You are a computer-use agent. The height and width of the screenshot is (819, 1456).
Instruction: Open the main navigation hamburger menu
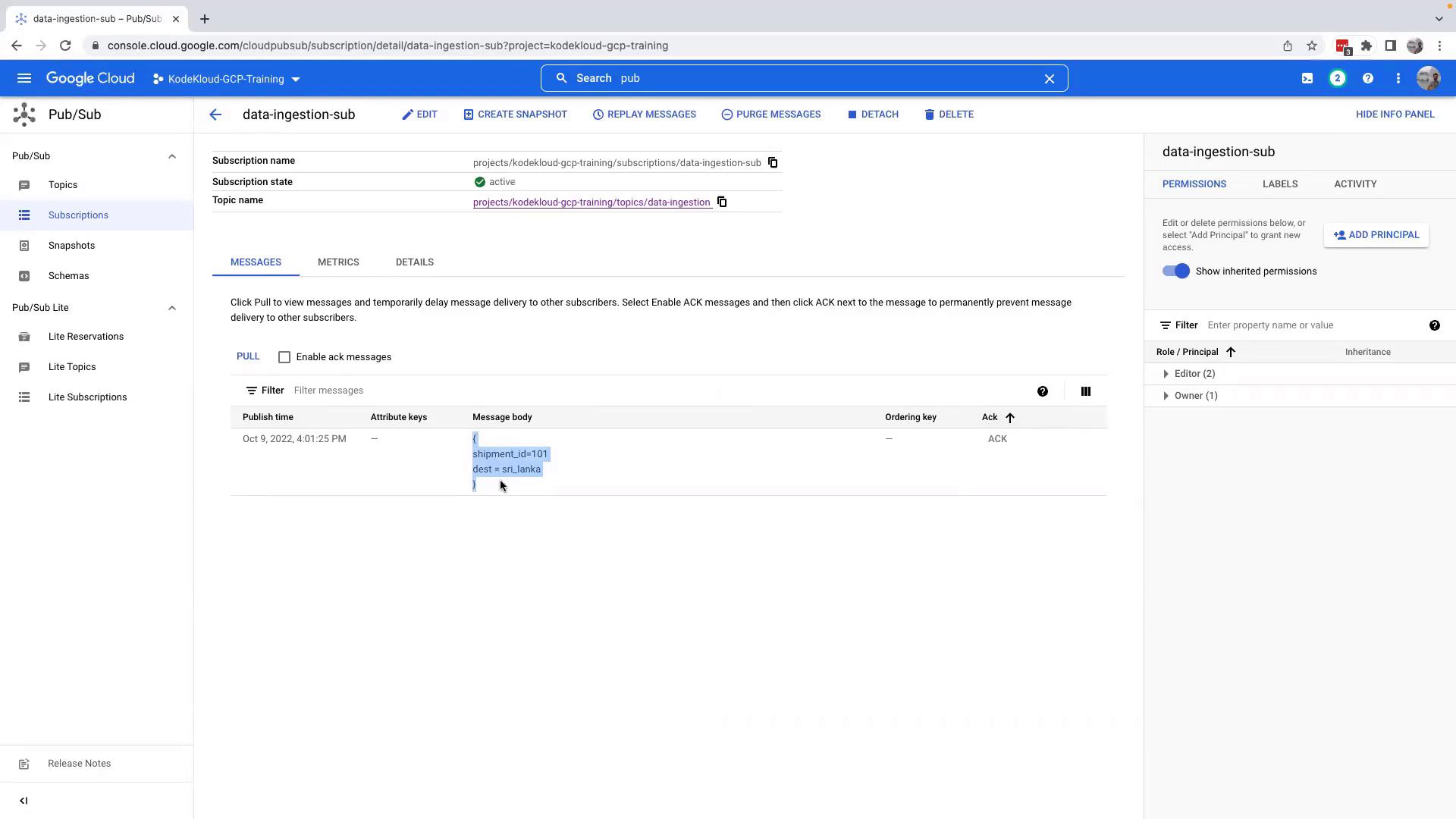click(24, 79)
